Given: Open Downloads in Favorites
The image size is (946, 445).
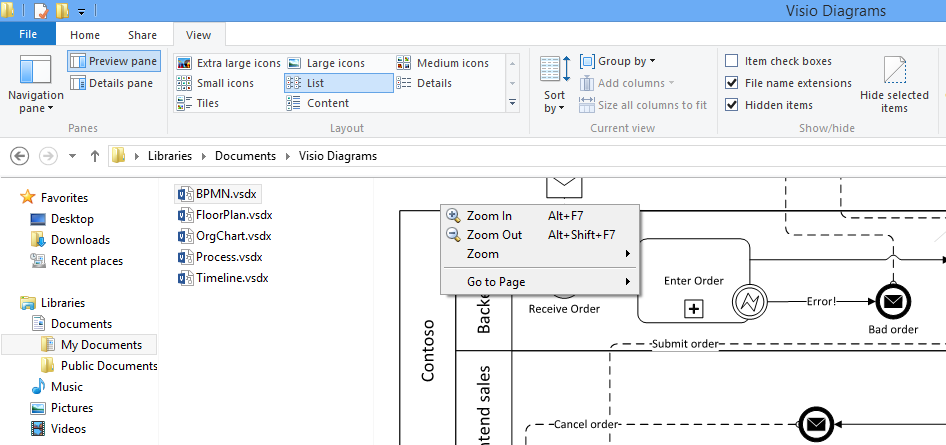Looking at the screenshot, I should click(80, 240).
